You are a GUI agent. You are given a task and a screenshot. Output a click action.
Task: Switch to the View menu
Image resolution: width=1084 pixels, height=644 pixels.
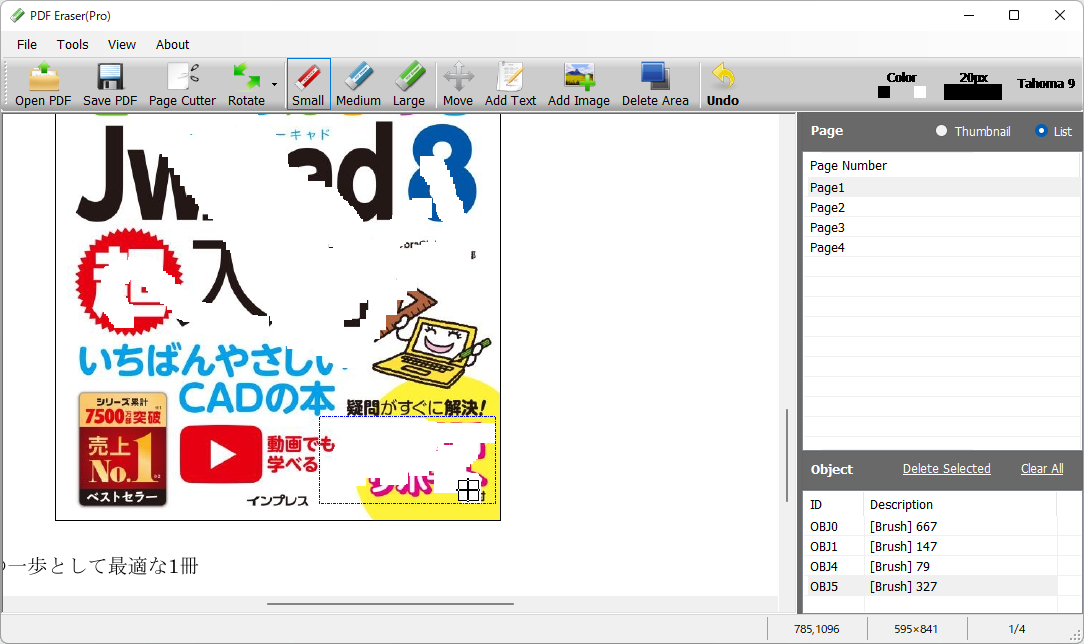[x=121, y=44]
